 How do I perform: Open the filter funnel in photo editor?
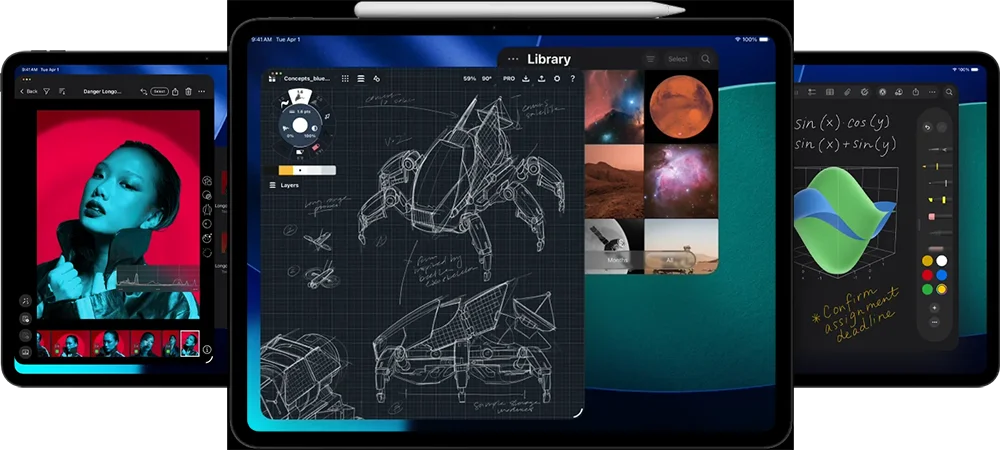point(46,91)
